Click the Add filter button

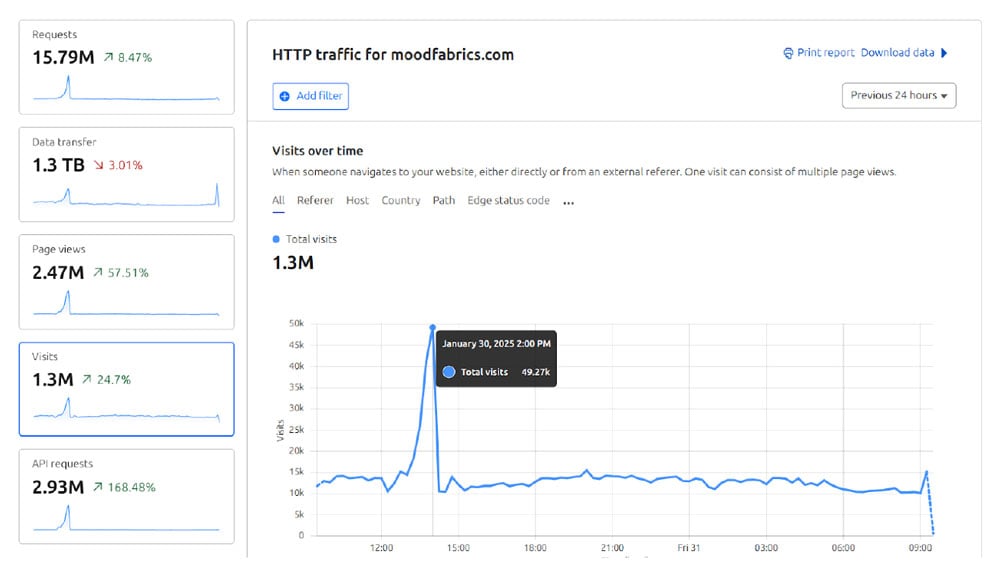point(310,96)
